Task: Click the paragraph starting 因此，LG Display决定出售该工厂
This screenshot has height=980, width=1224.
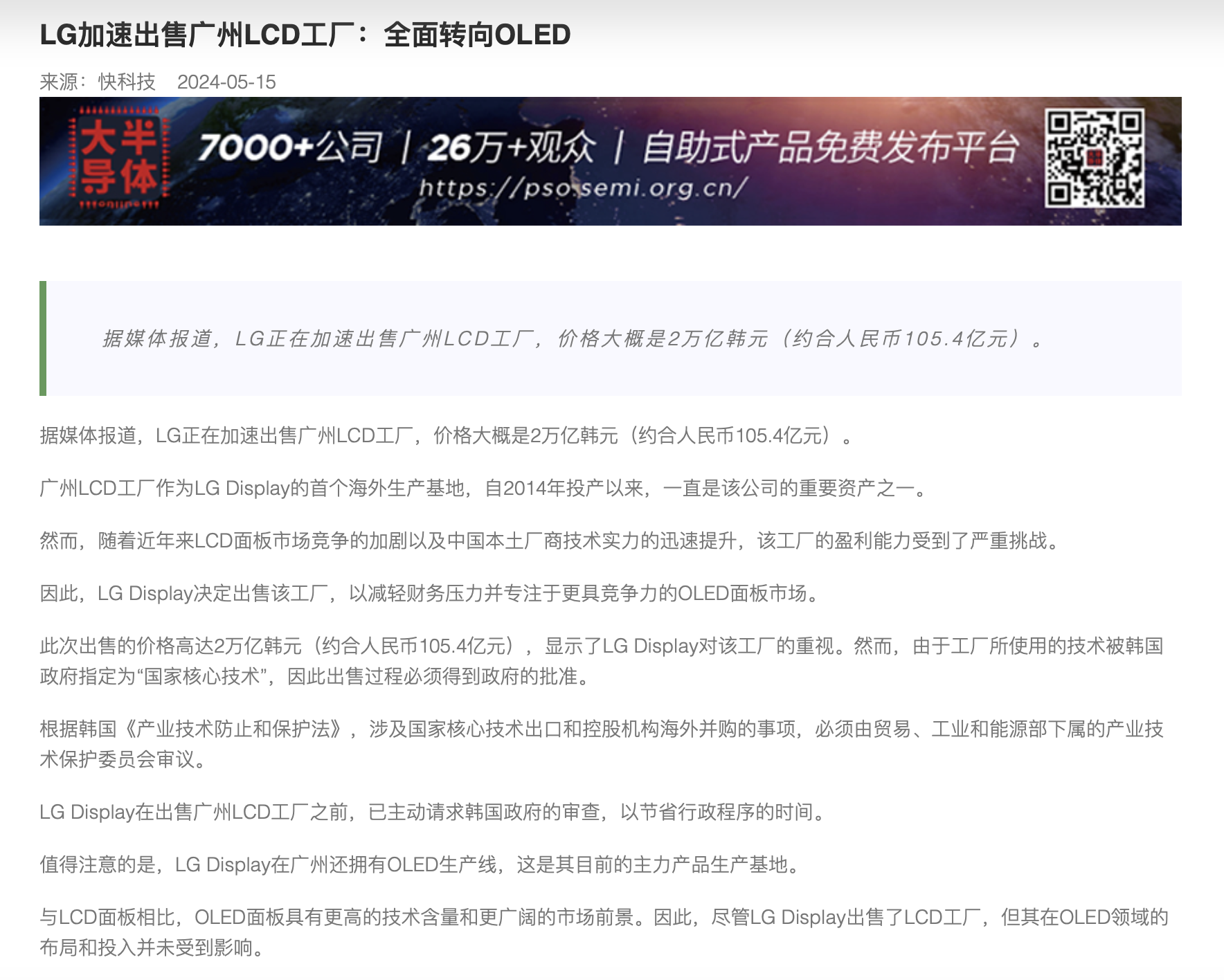Action: click(x=431, y=593)
